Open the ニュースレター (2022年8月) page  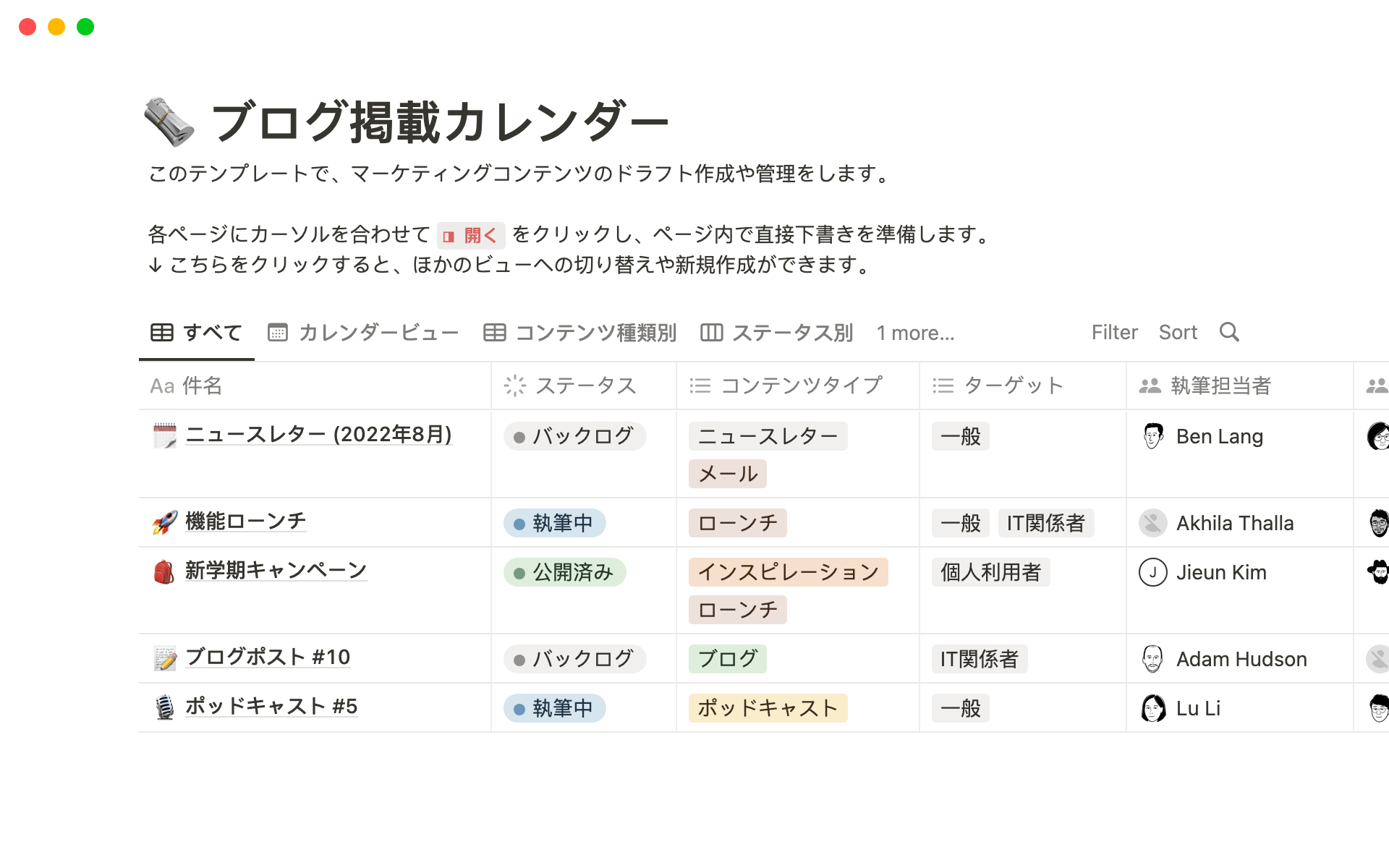pos(318,434)
